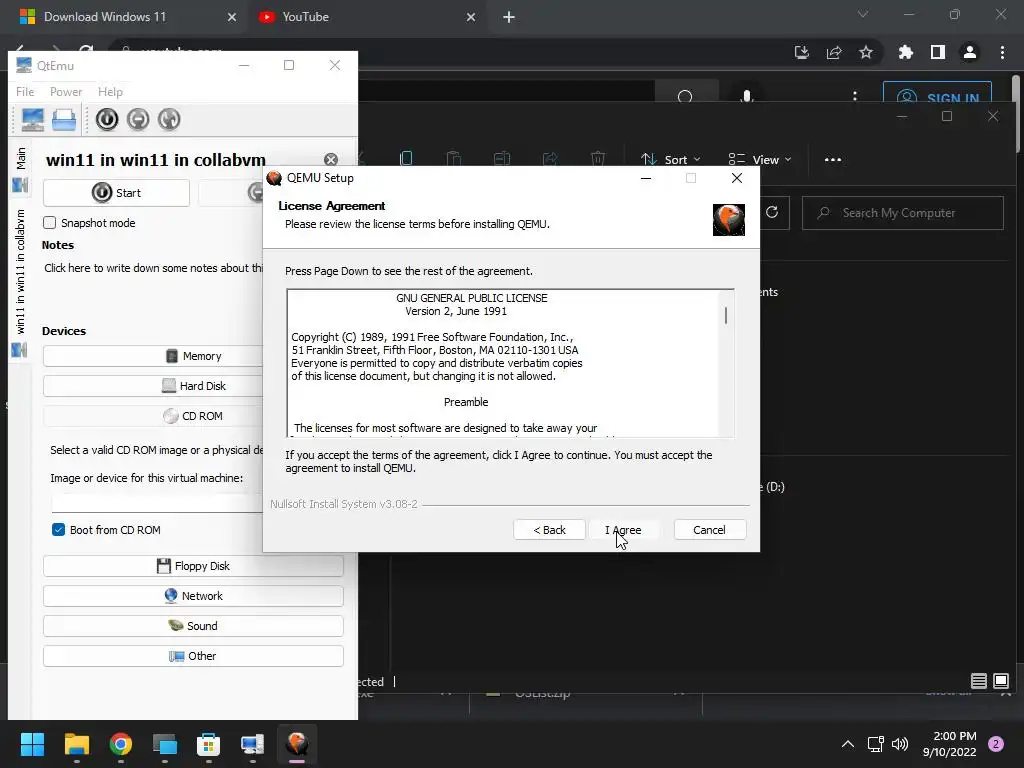Close the win11 in collabvm machine tab

tap(331, 159)
